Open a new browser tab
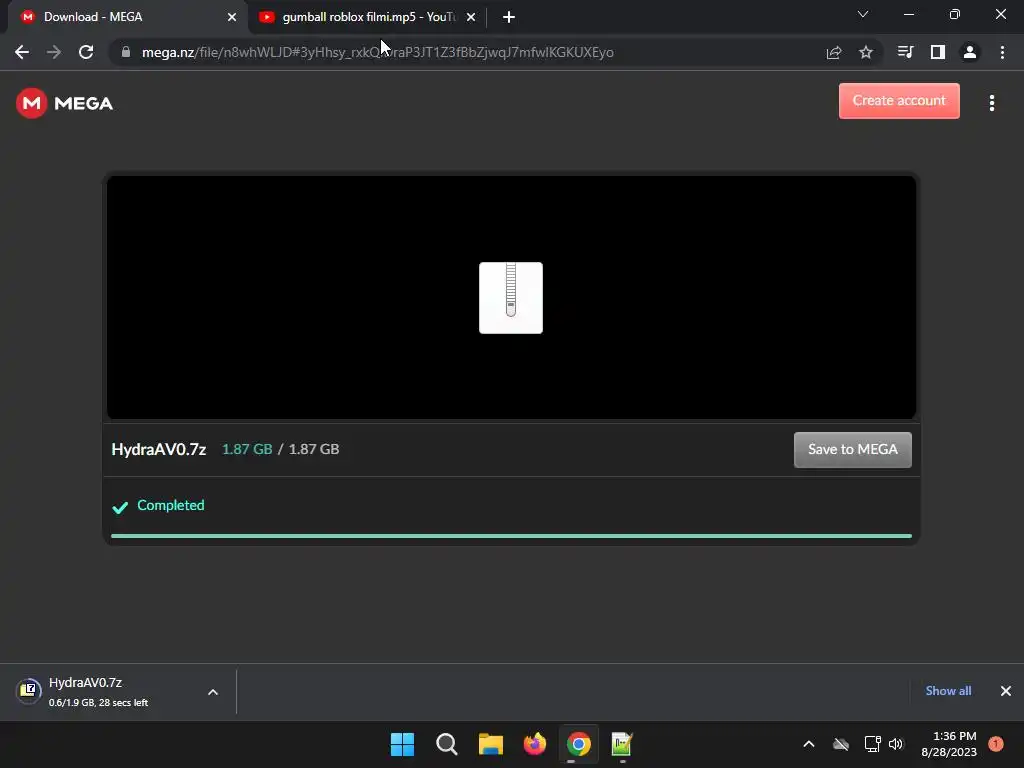 (509, 18)
